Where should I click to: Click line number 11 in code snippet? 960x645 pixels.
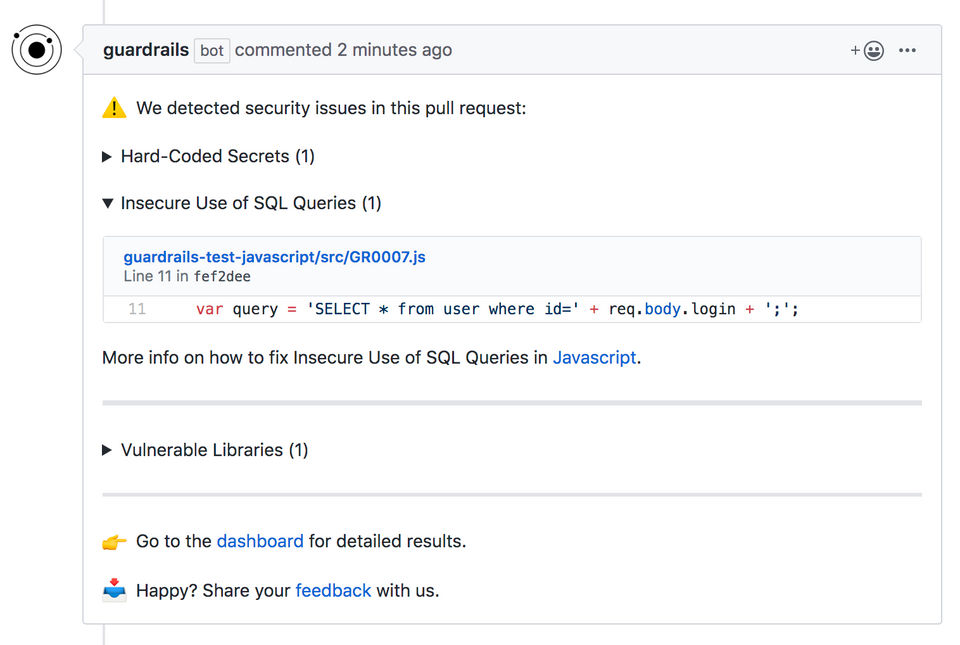pos(137,309)
